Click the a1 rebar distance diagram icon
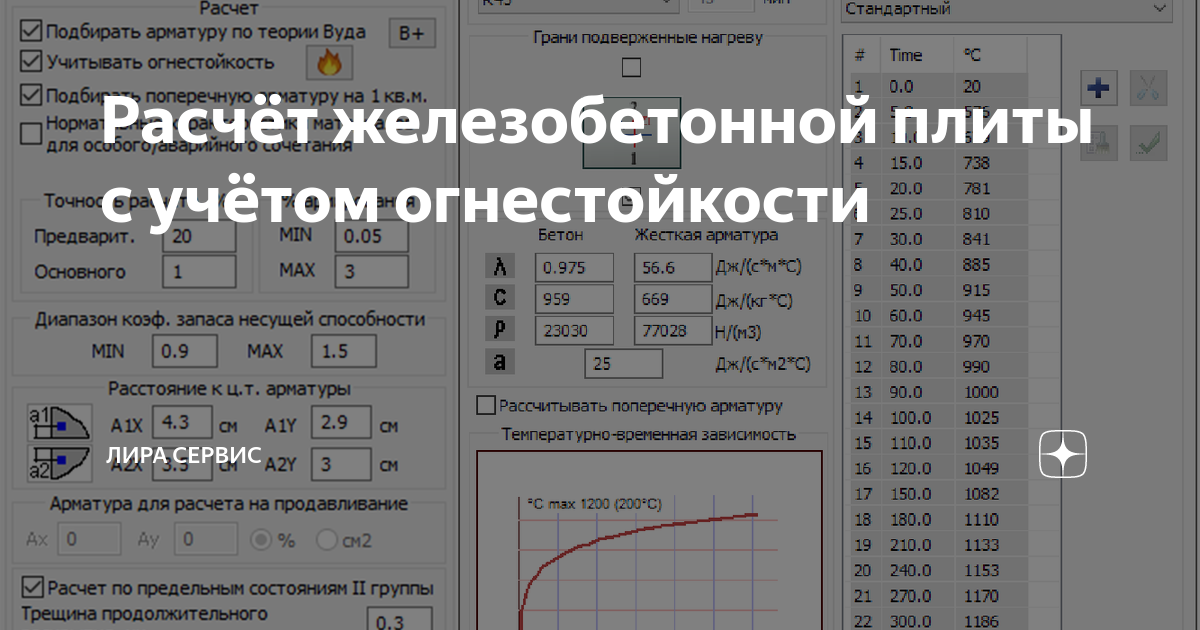 tap(59, 424)
